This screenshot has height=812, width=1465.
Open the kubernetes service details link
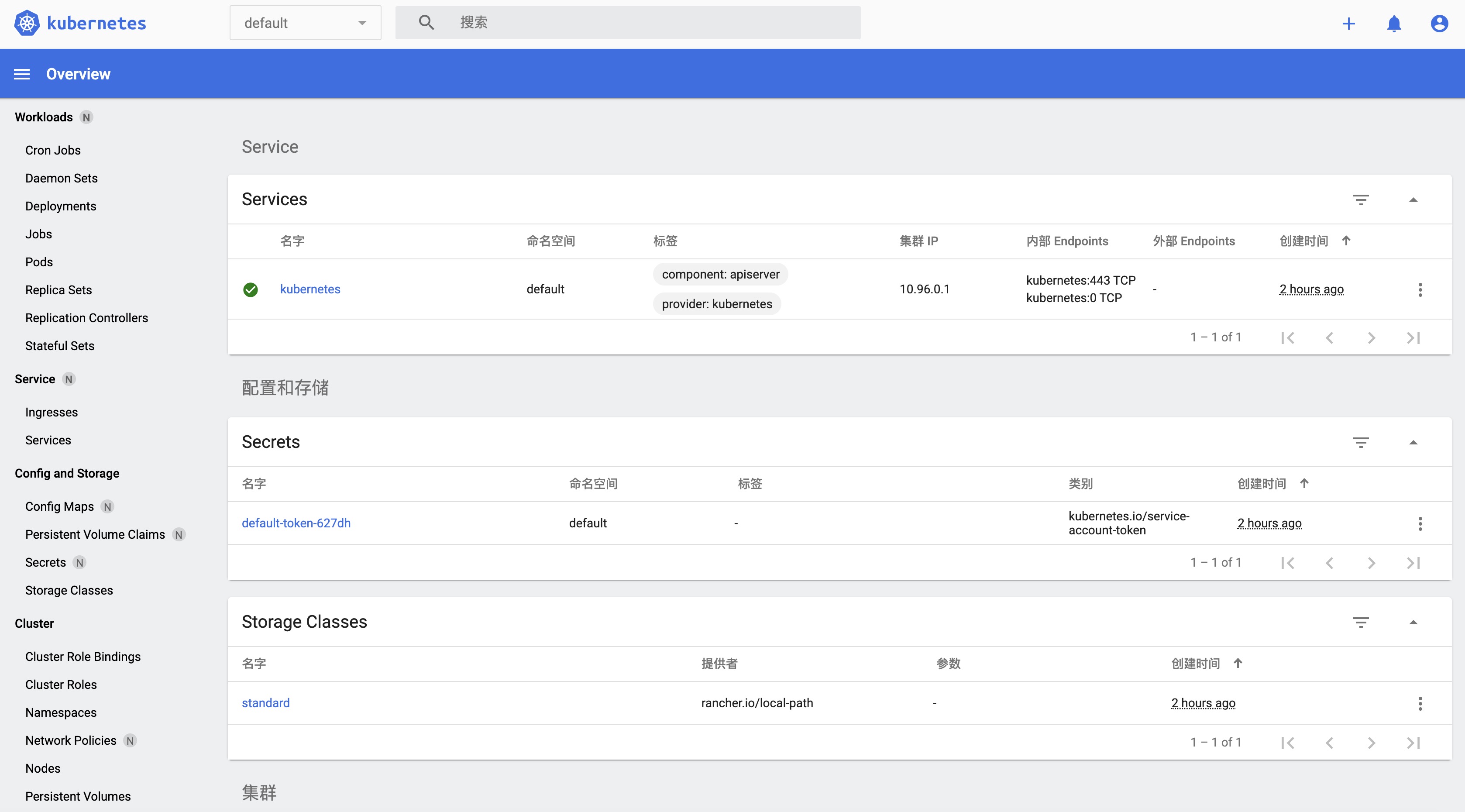coord(310,289)
